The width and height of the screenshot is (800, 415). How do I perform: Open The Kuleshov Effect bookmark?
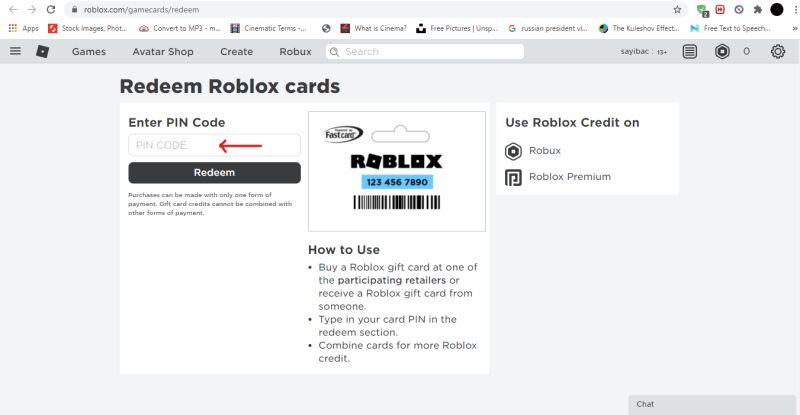pyautogui.click(x=639, y=29)
